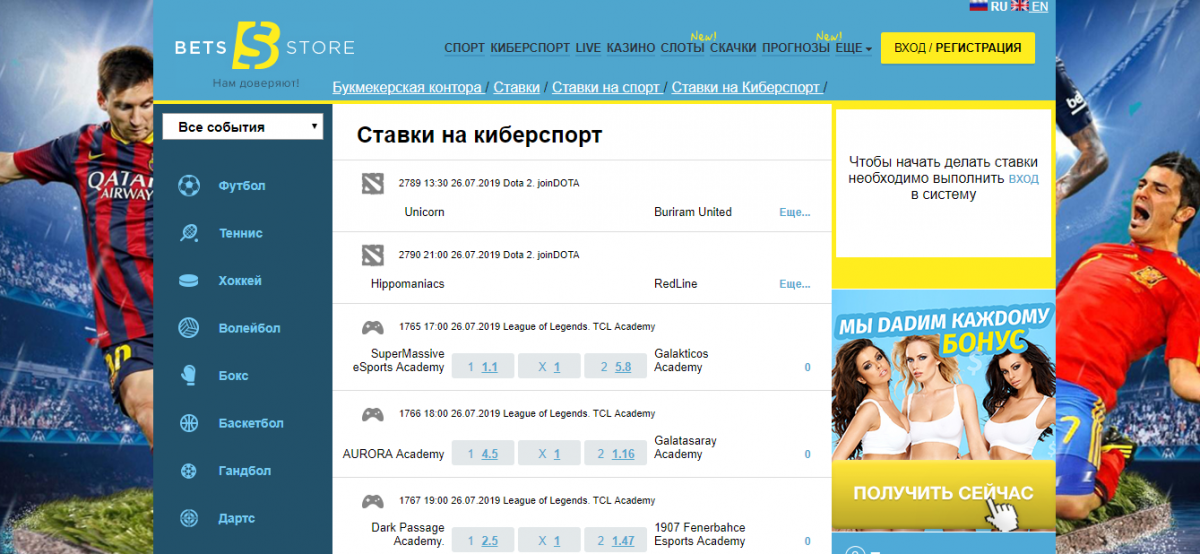Open the ПРОГНОЗЫ menu item
This screenshot has height=554, width=1200.
pos(796,47)
